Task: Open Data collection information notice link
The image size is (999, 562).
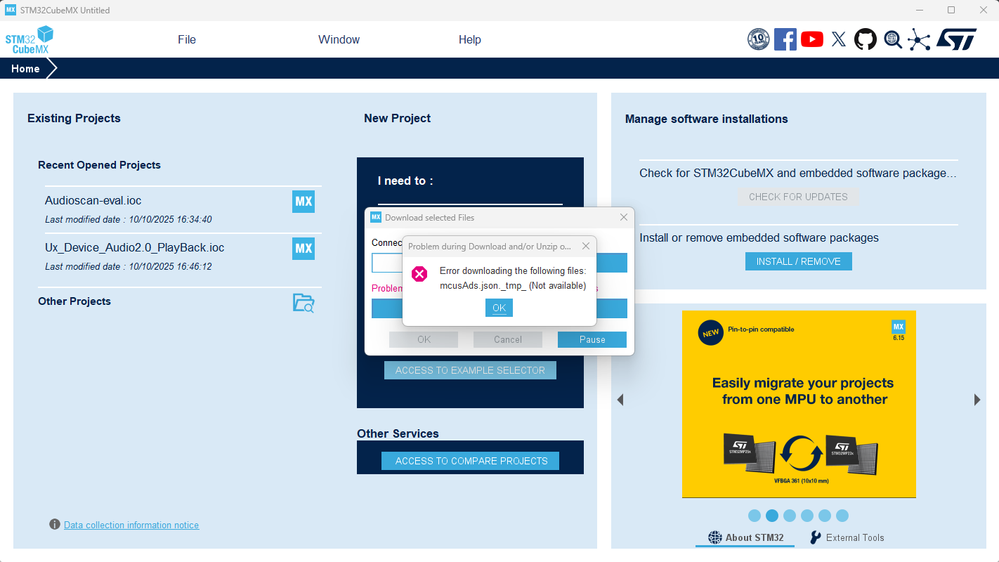Action: tap(131, 525)
